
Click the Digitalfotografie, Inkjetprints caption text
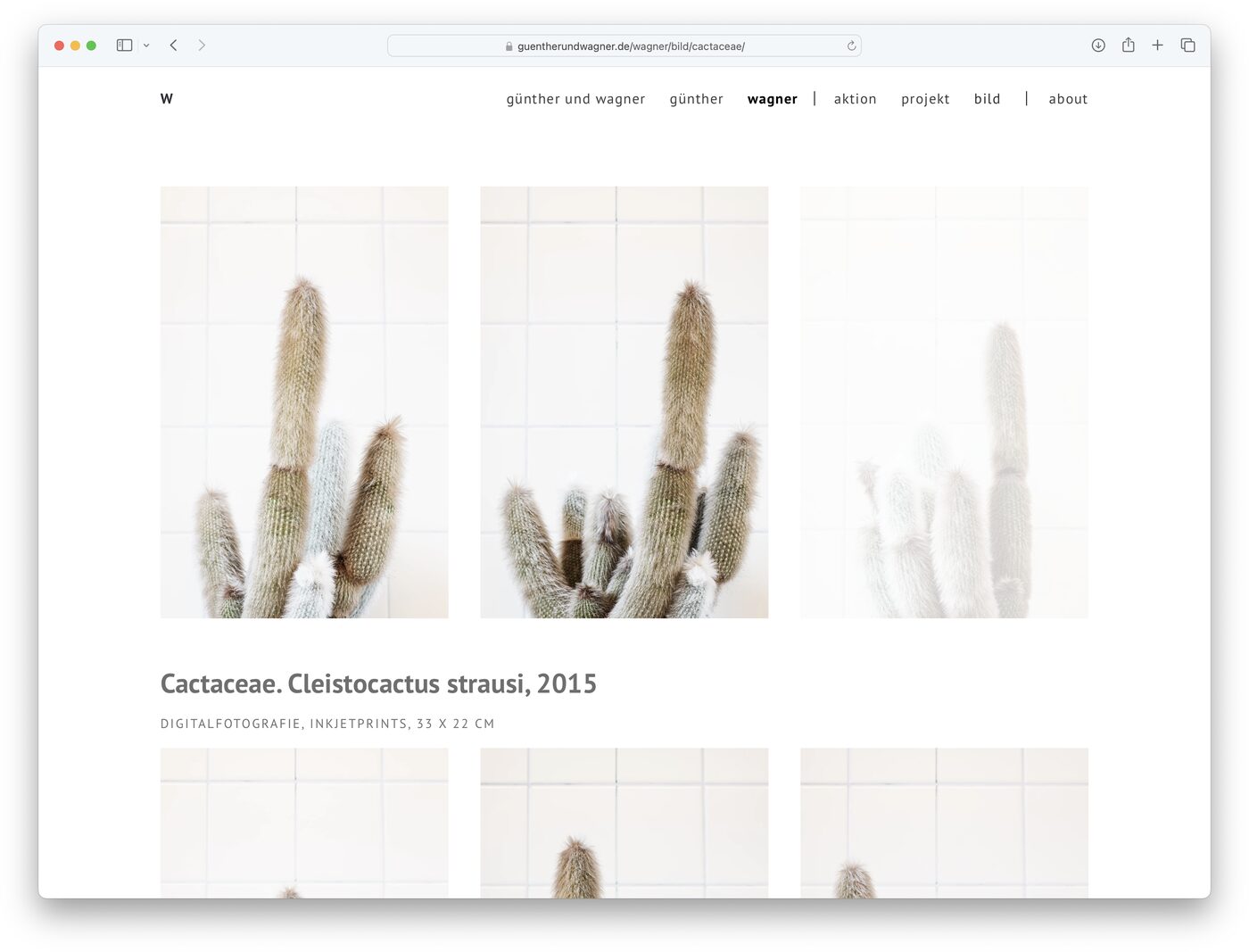coord(327,724)
